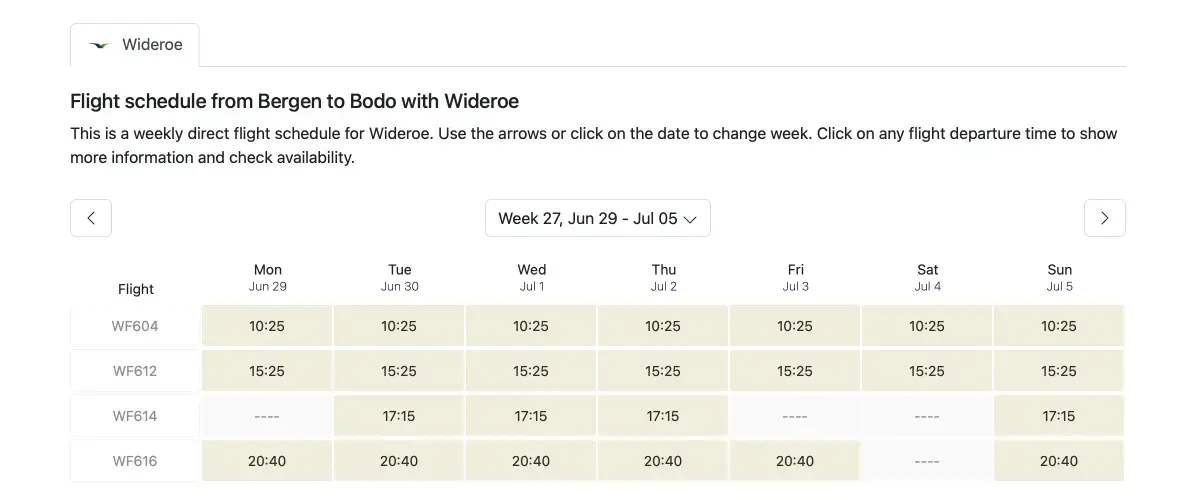The width and height of the screenshot is (1200, 500).
Task: Click the Wideroe airline logo icon
Action: (x=99, y=45)
